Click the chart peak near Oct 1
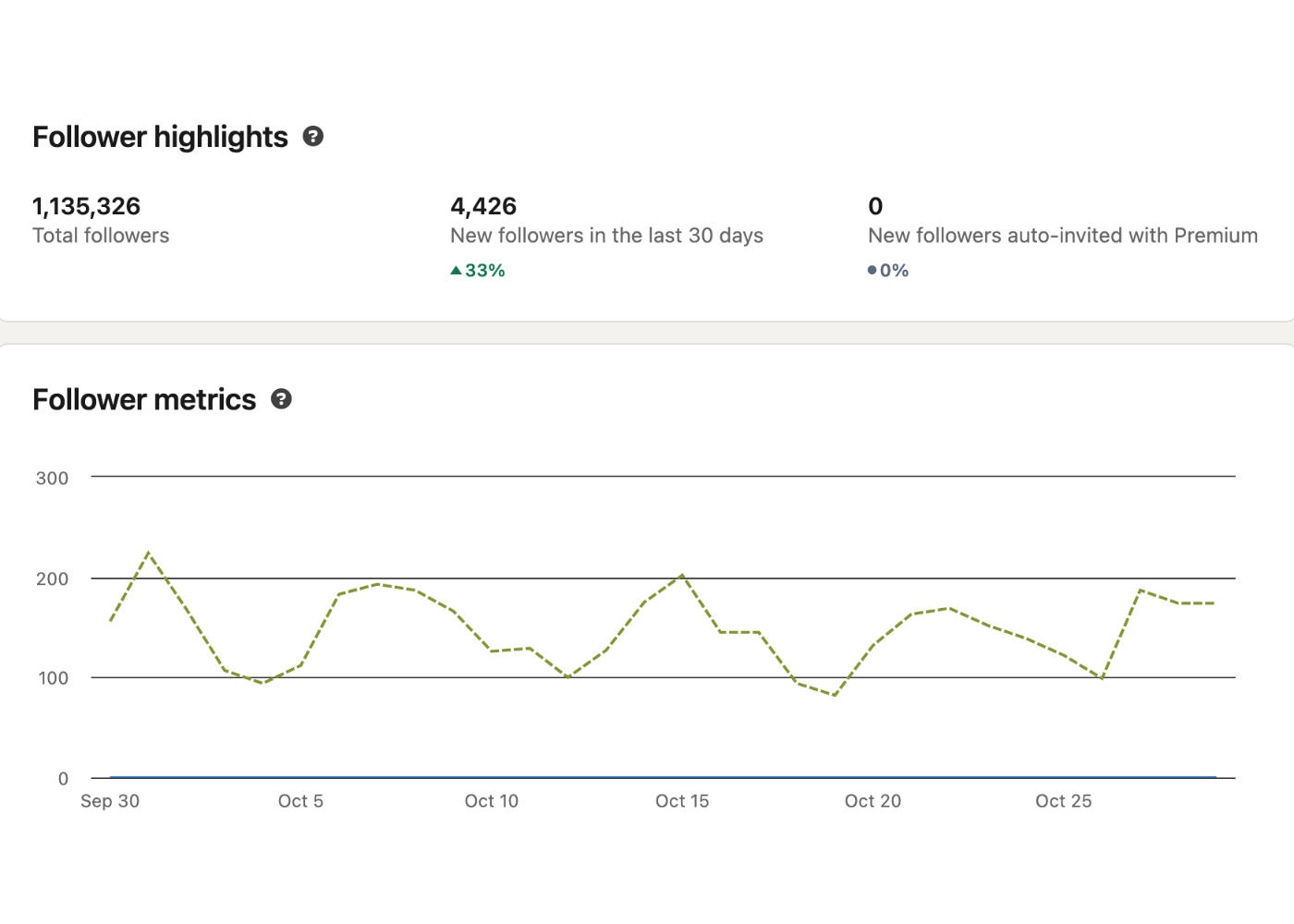The image size is (1294, 924). click(x=151, y=553)
